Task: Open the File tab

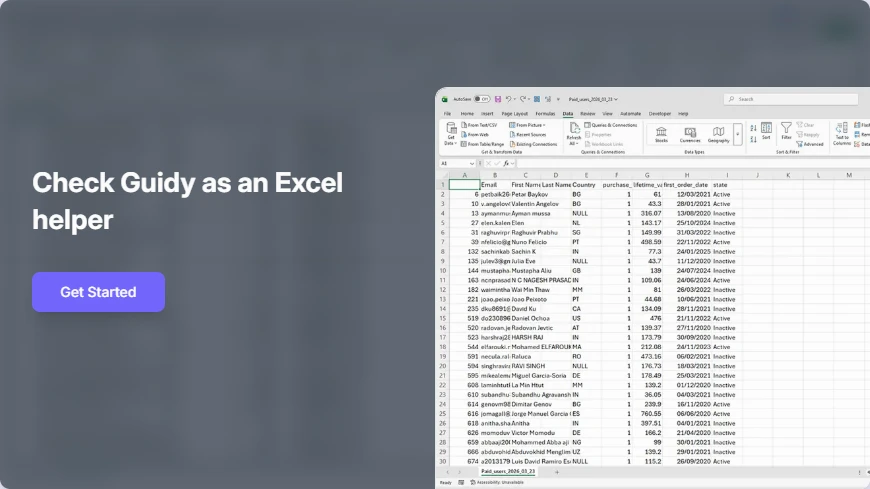Action: pyautogui.click(x=447, y=114)
